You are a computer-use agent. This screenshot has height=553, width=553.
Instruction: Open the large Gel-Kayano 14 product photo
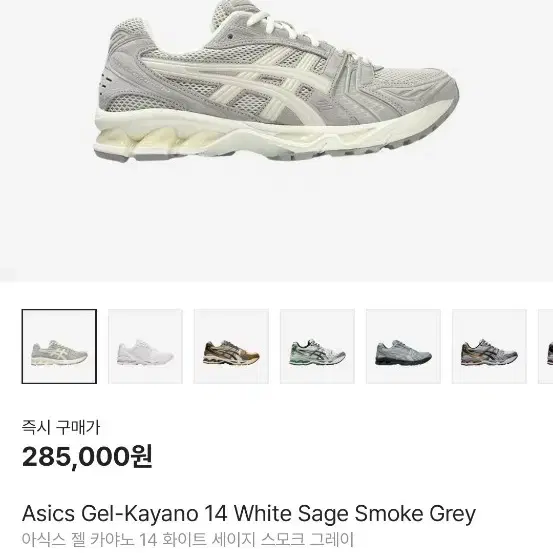(x=276, y=141)
